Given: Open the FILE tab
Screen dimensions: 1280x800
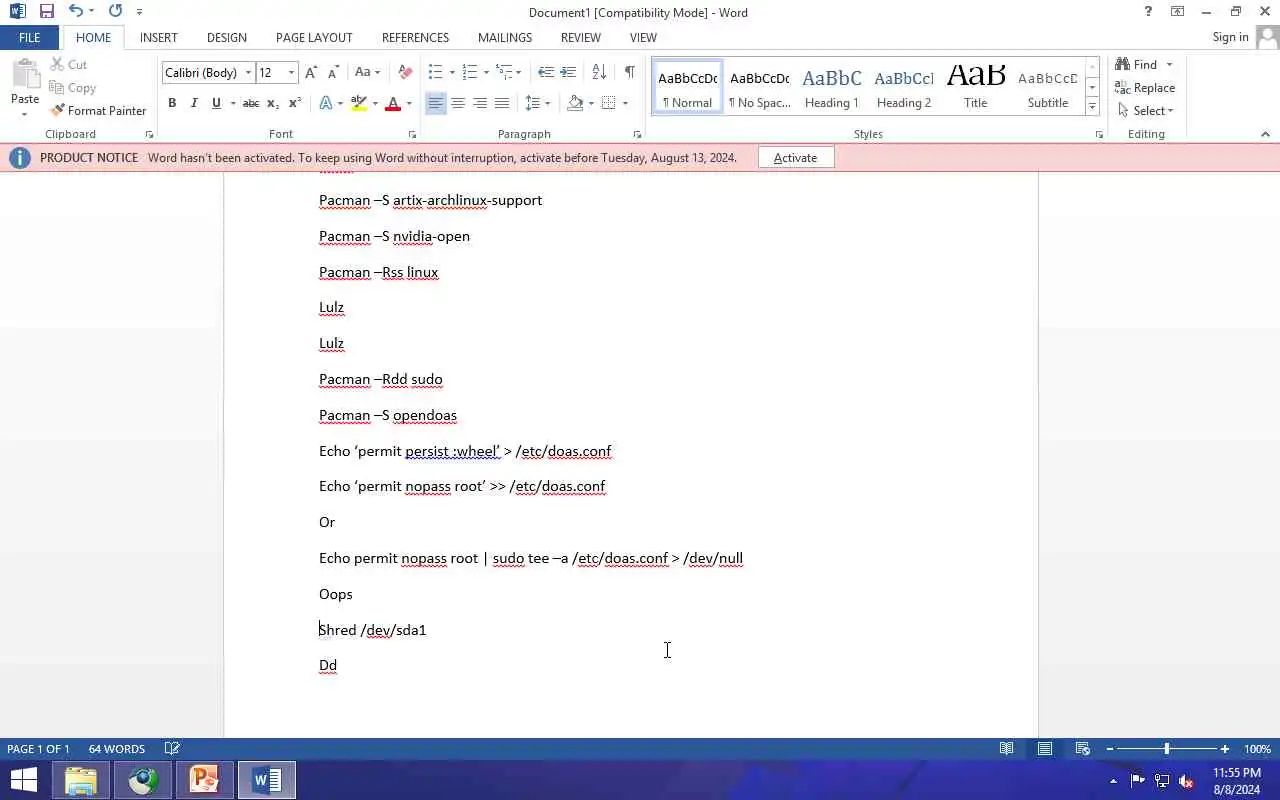Looking at the screenshot, I should click(x=30, y=37).
